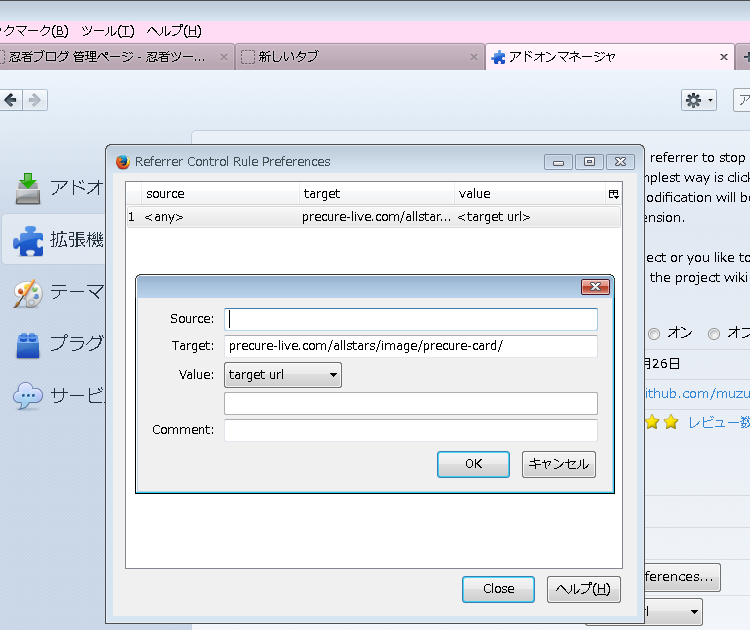Click the Preferences... button behind the dialog
Image resolution: width=750 pixels, height=630 pixels.
pos(682,577)
